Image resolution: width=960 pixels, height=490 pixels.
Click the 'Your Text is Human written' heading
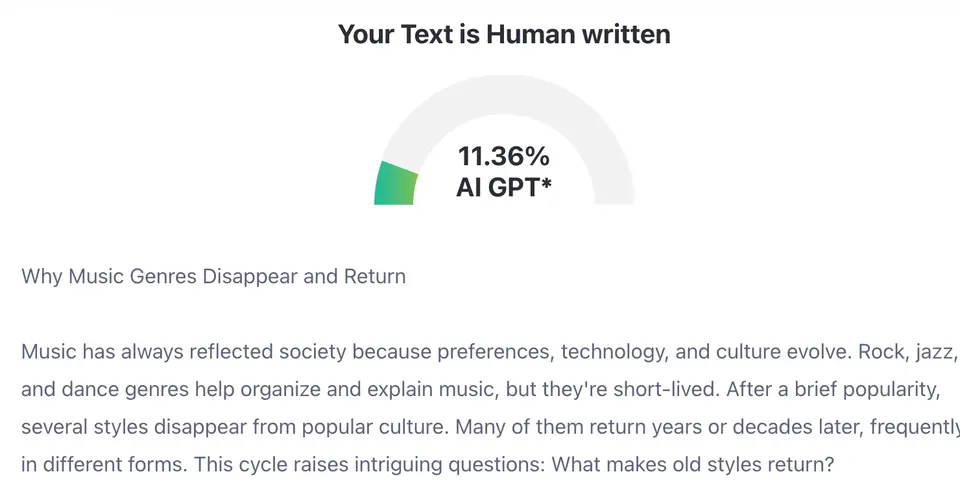click(x=504, y=34)
